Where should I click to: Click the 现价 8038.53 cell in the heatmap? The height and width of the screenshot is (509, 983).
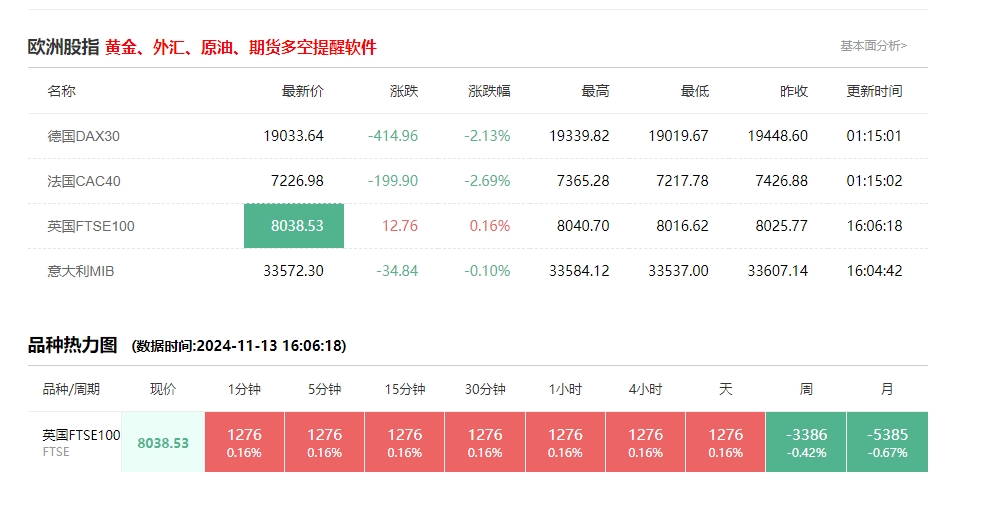pyautogui.click(x=163, y=442)
